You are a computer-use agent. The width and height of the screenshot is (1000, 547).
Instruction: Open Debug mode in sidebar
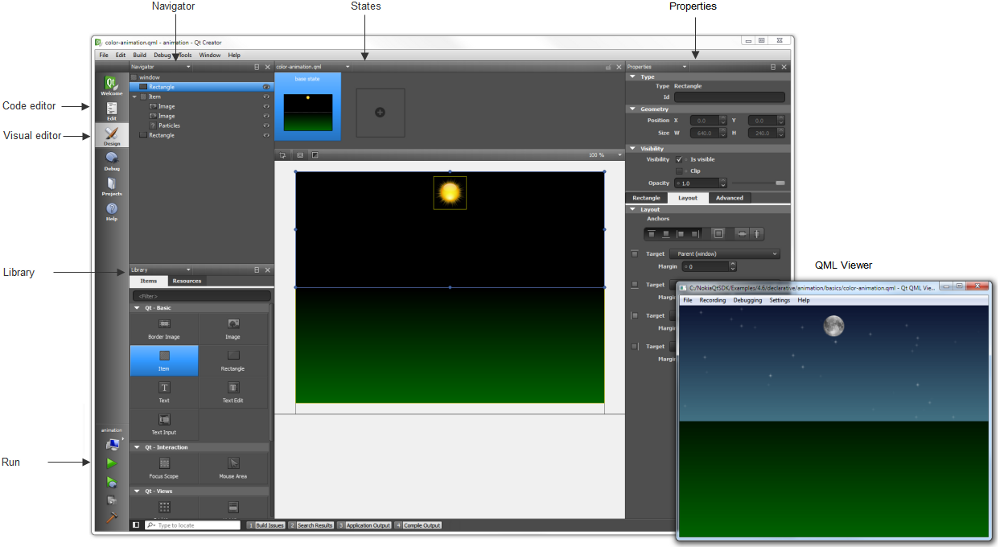coord(111,160)
